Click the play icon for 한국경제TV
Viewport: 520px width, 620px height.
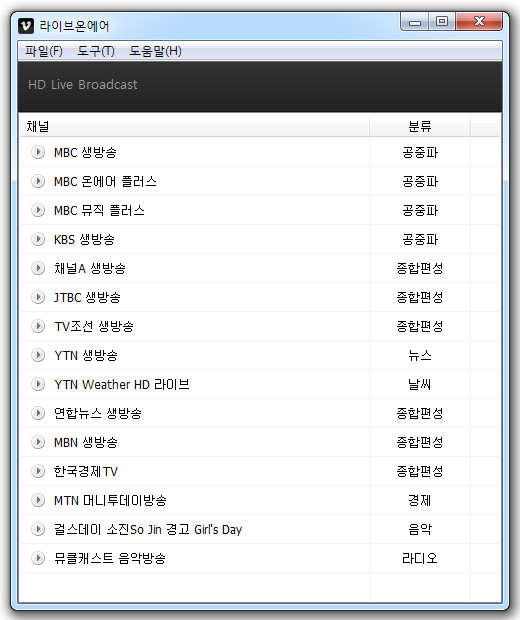pyautogui.click(x=38, y=471)
